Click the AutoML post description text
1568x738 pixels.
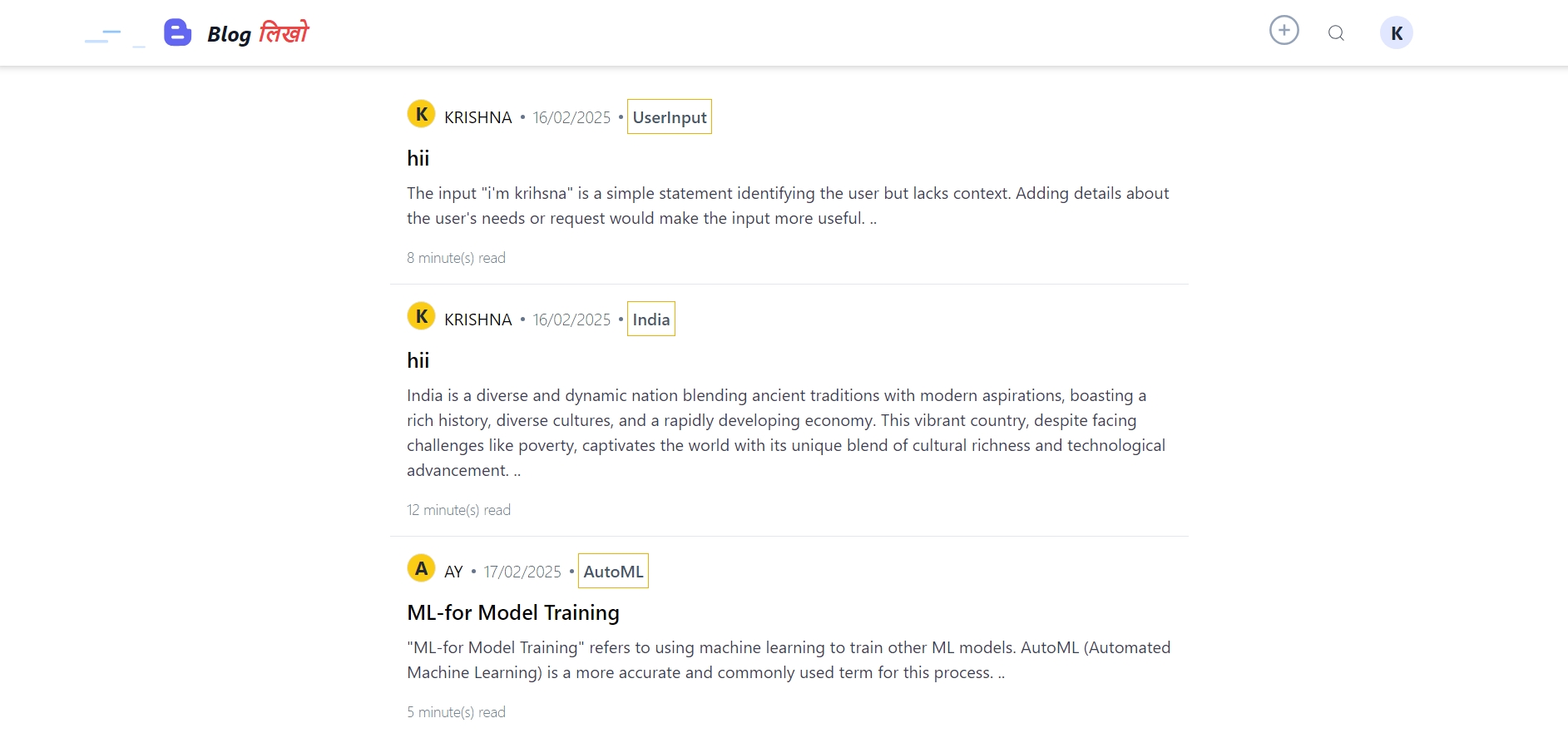(x=789, y=660)
